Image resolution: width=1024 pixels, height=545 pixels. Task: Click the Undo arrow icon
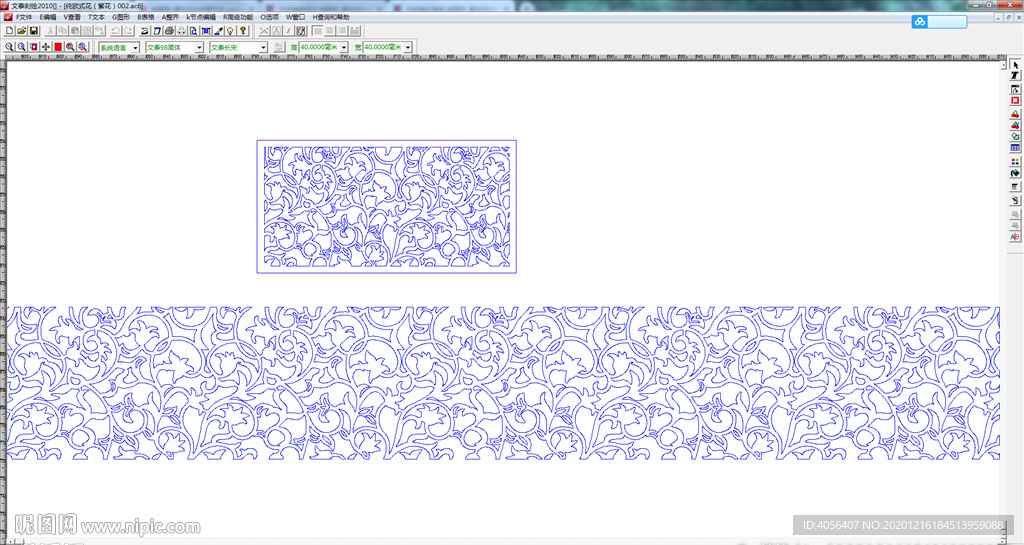[116, 31]
